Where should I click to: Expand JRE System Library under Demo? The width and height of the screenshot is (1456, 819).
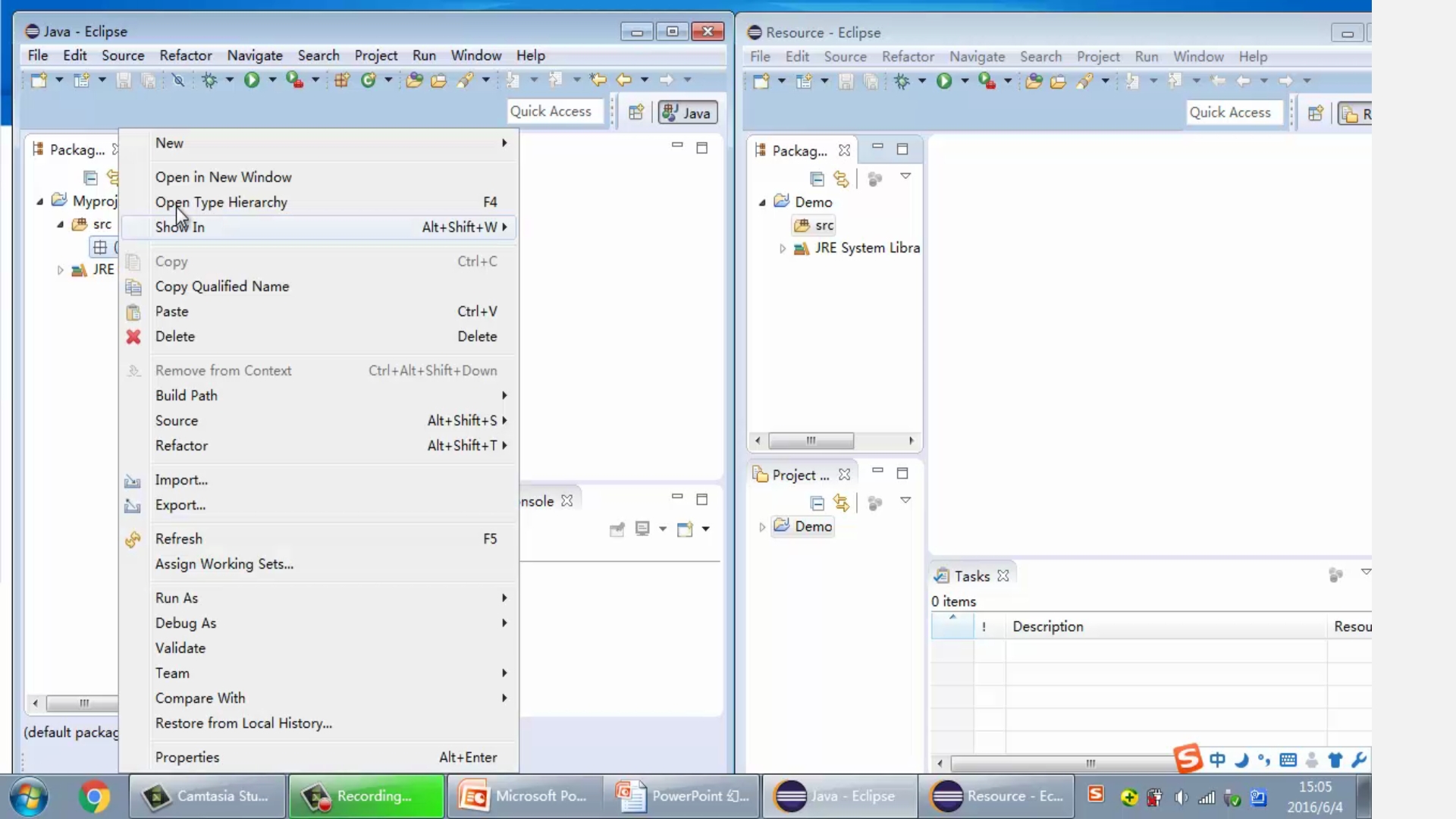click(x=783, y=248)
